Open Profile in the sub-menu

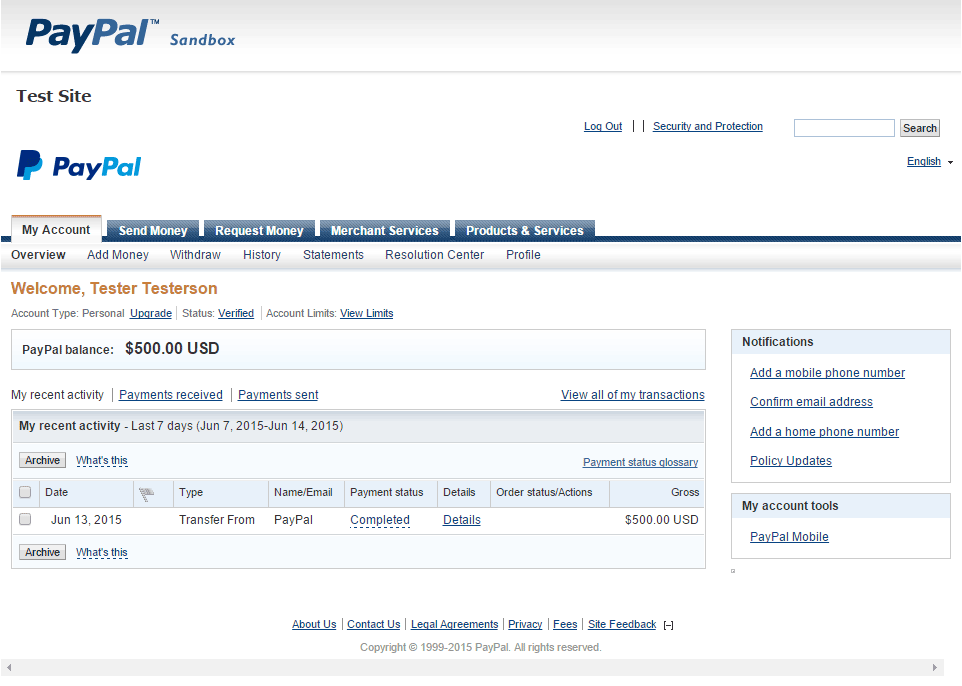[523, 255]
